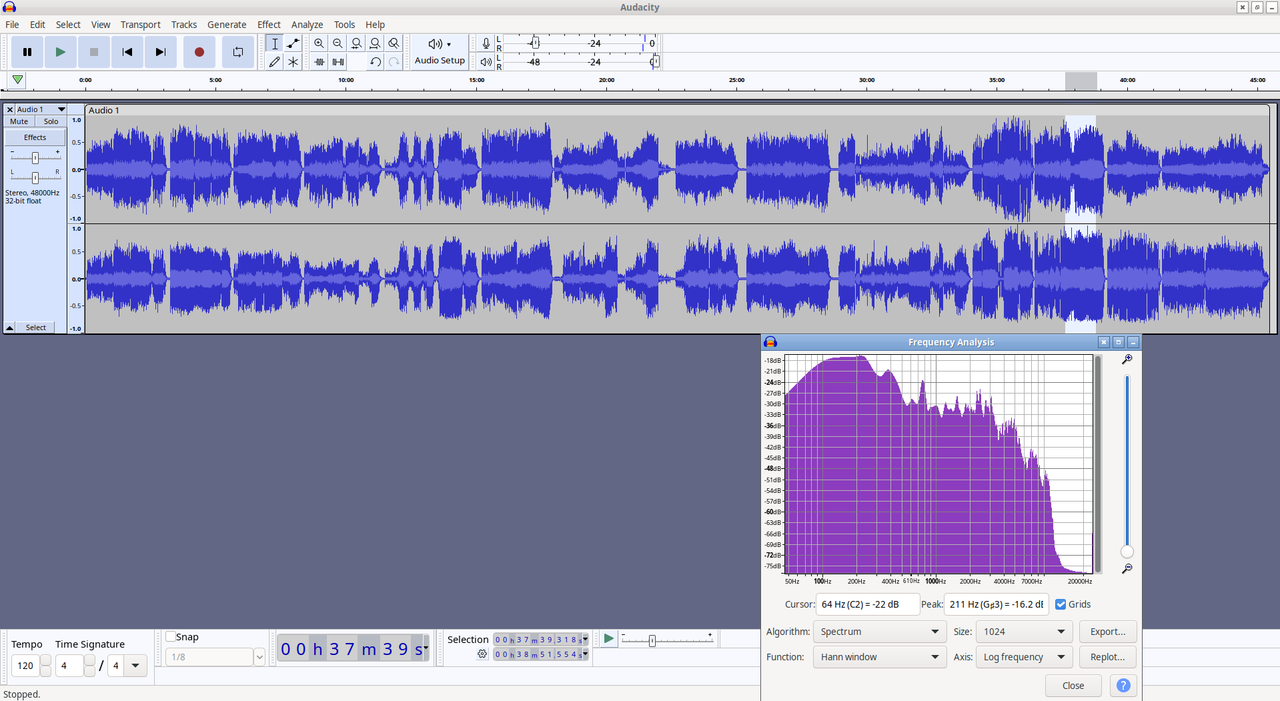The image size is (1280, 701).
Task: Click the Redo arrow icon
Action: [x=394, y=62]
